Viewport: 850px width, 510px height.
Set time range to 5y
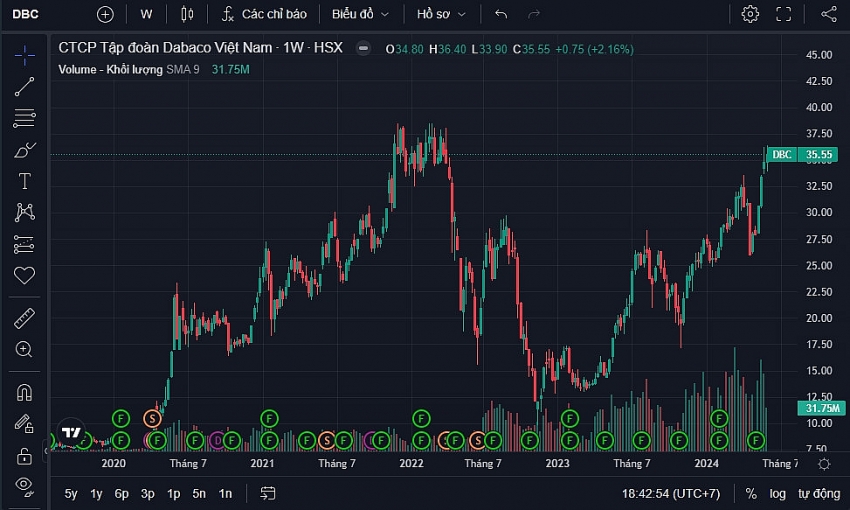(71, 493)
